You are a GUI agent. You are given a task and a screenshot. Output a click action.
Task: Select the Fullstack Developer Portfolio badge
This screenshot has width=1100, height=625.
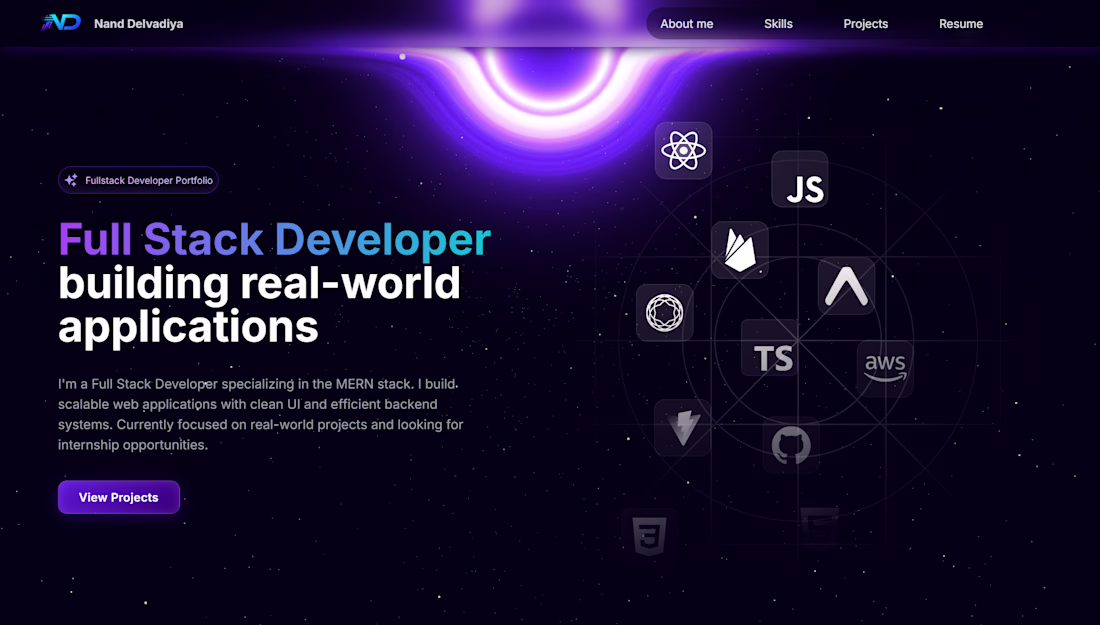point(138,180)
